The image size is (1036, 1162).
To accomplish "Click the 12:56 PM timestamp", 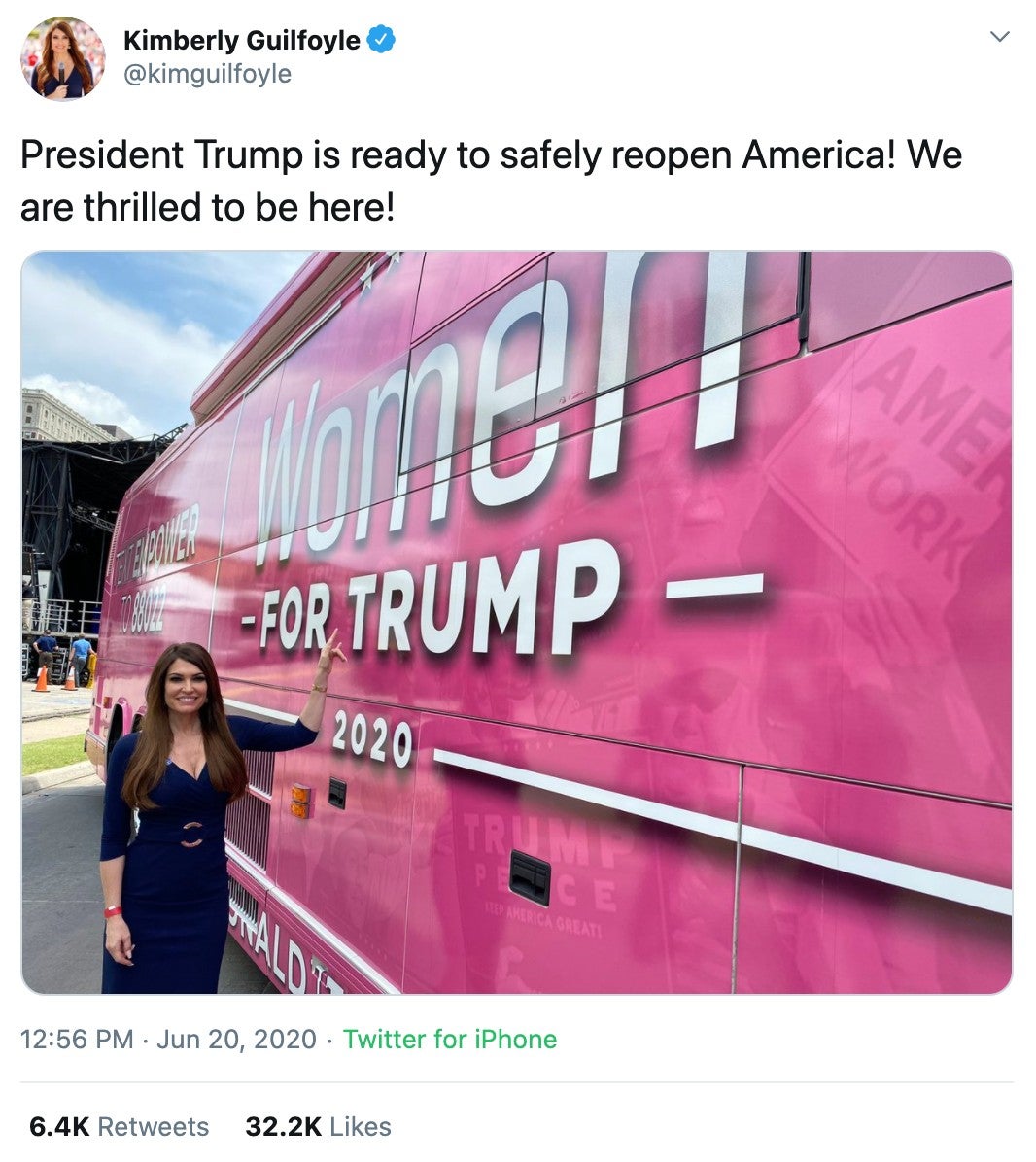I will 77,1039.
